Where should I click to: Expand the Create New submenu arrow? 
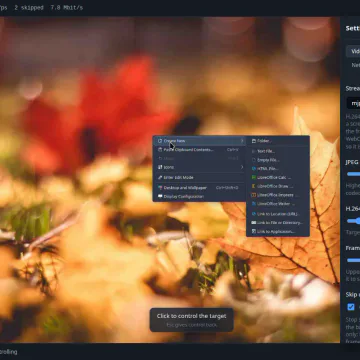tap(242, 141)
